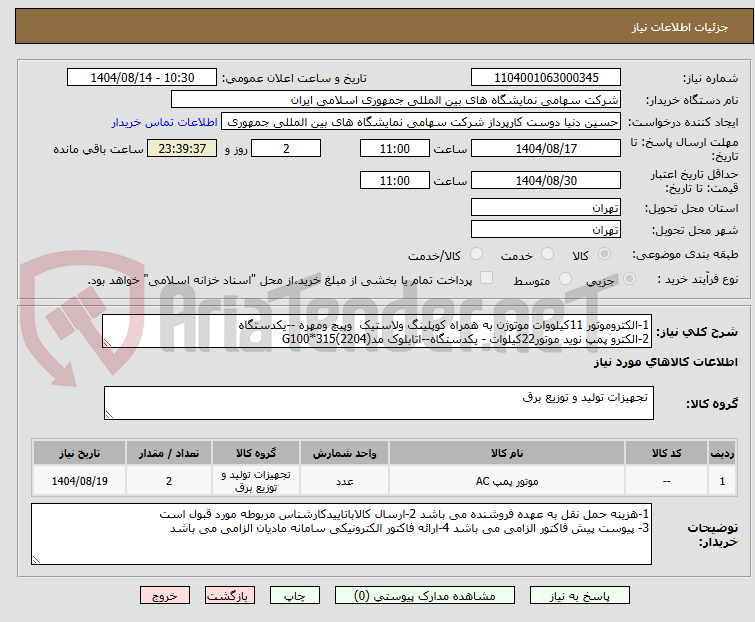Click the price validity time field 11:00
The image size is (755, 622).
pos(395,181)
